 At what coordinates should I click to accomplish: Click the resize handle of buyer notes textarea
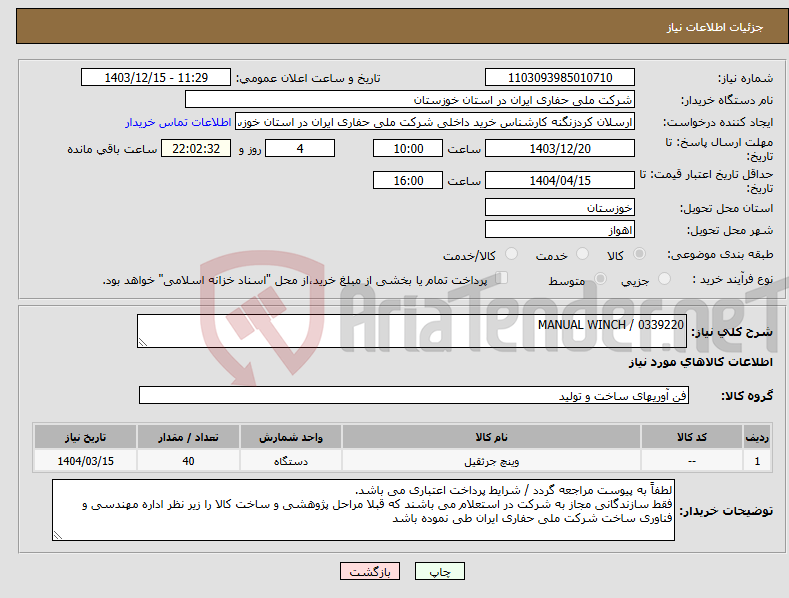58,536
